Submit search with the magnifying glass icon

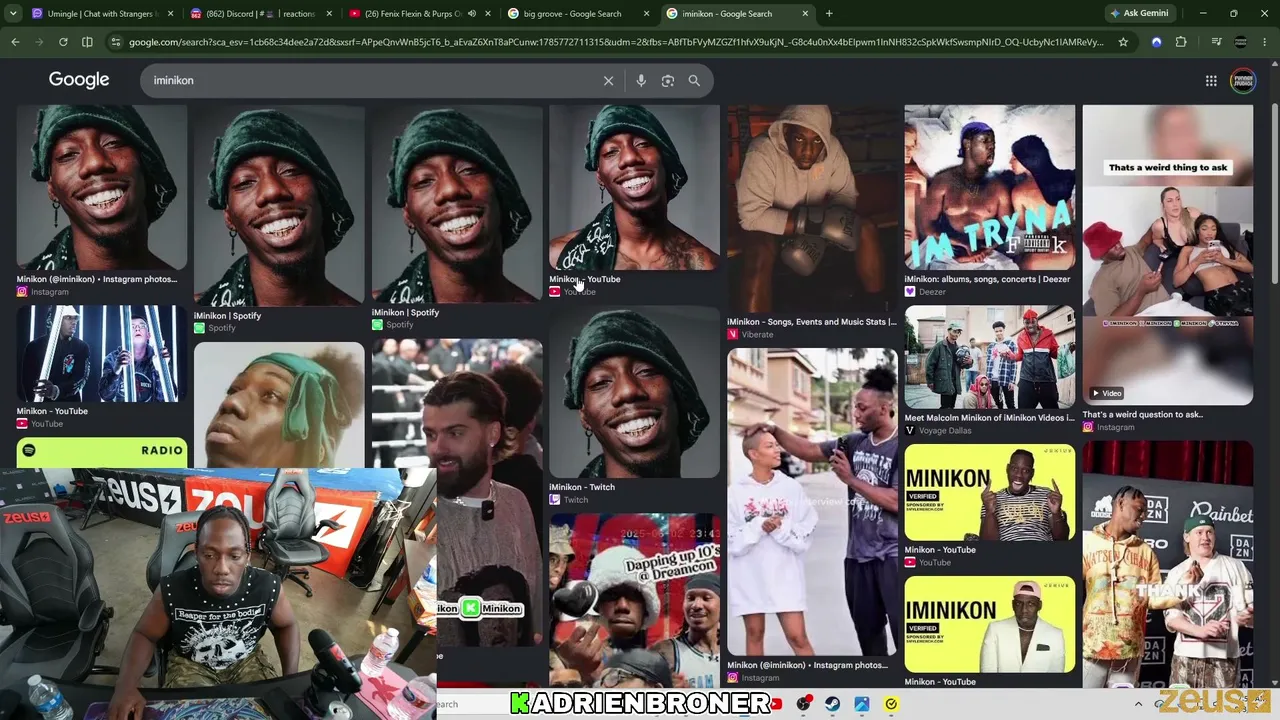coord(694,81)
